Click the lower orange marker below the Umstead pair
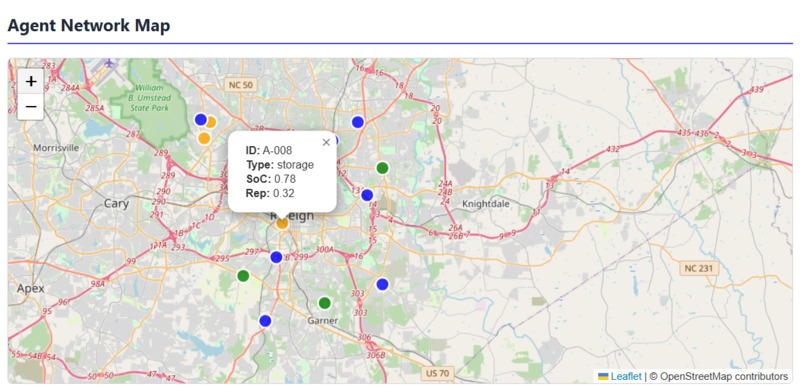806x388 pixels. pyautogui.click(x=204, y=138)
